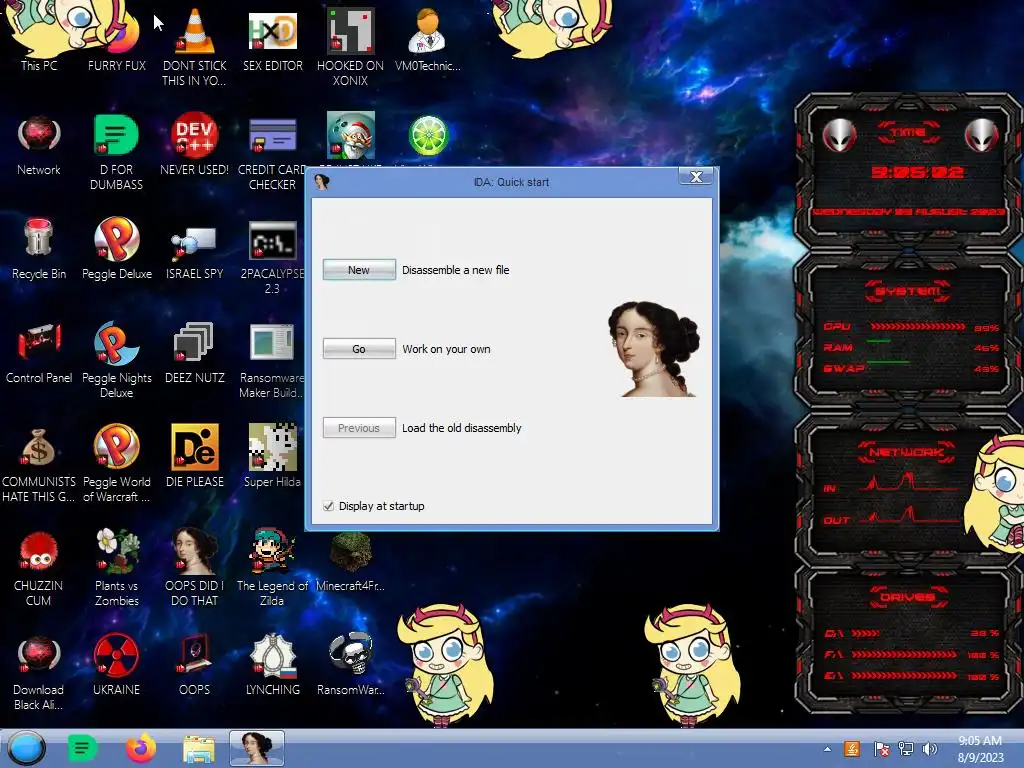Select the UKRAINE radiation icon

click(x=116, y=665)
